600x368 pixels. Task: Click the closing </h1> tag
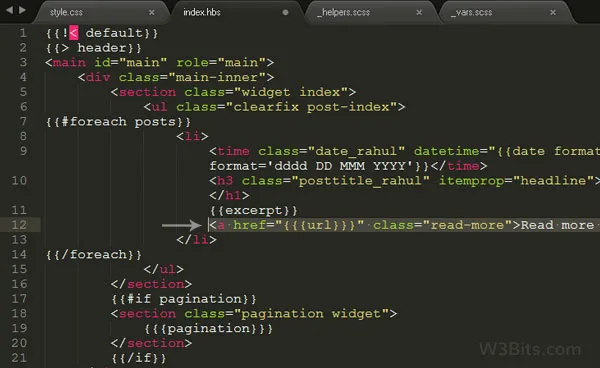pos(229,195)
